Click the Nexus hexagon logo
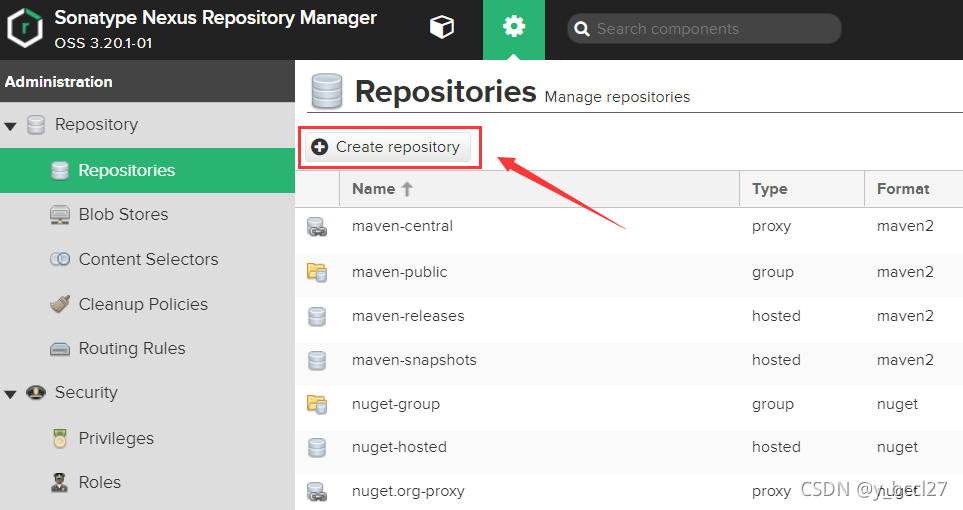Screen dimensions: 963x510 25,28
